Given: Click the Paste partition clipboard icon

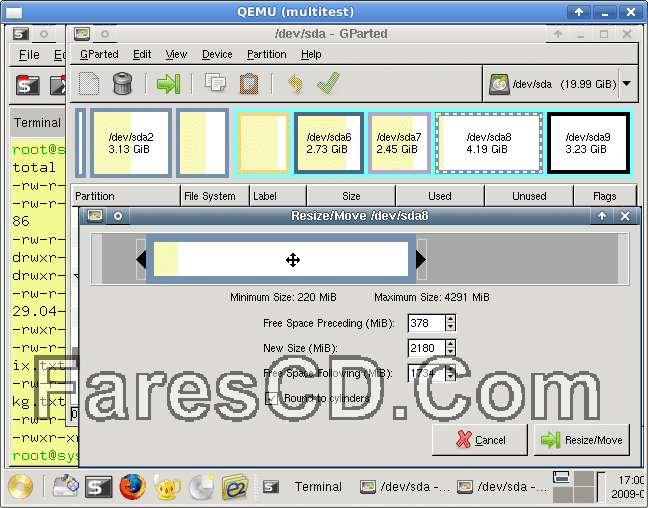Looking at the screenshot, I should pyautogui.click(x=249, y=83).
